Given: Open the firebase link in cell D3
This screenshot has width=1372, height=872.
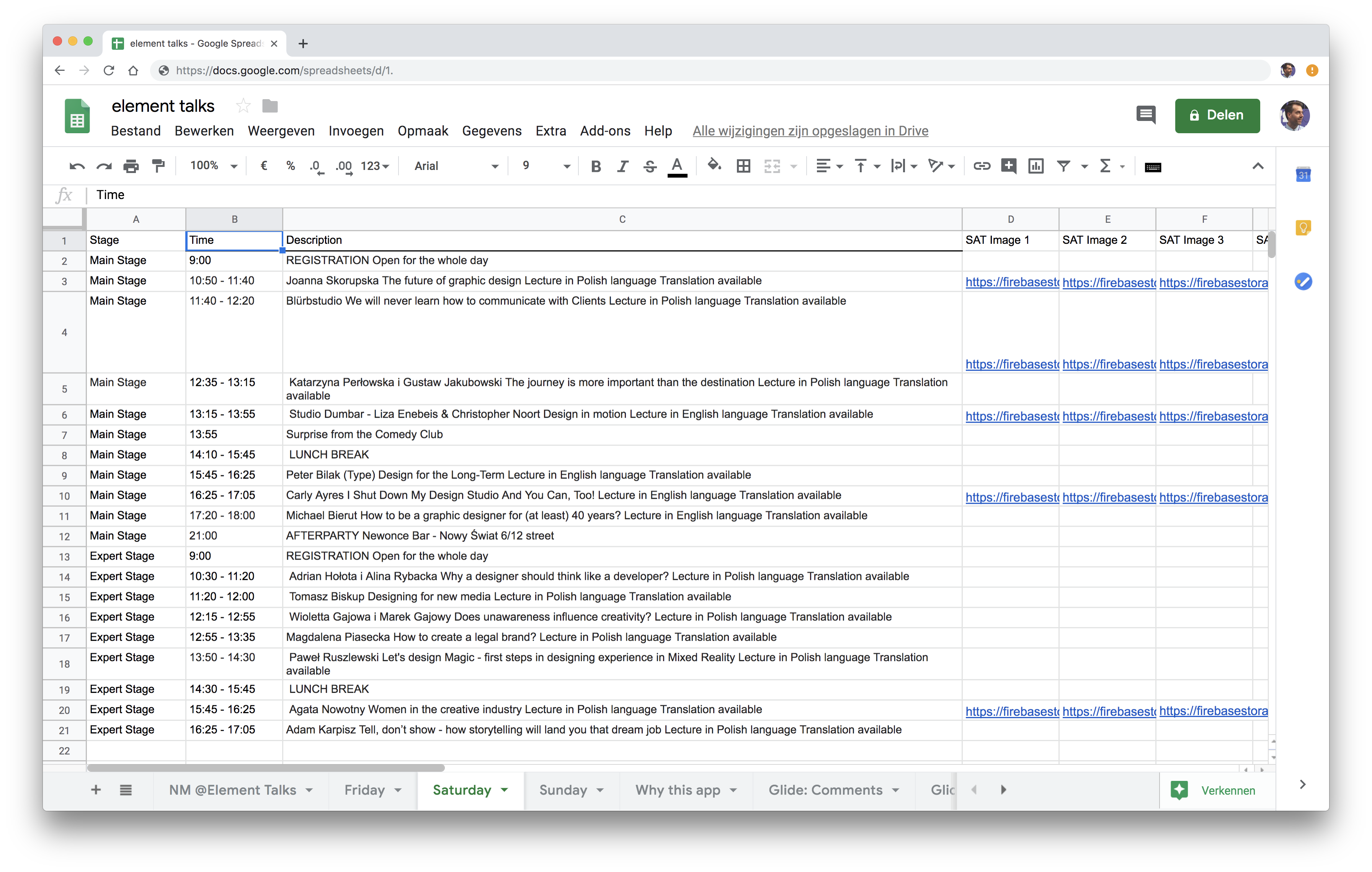Looking at the screenshot, I should 1011,283.
